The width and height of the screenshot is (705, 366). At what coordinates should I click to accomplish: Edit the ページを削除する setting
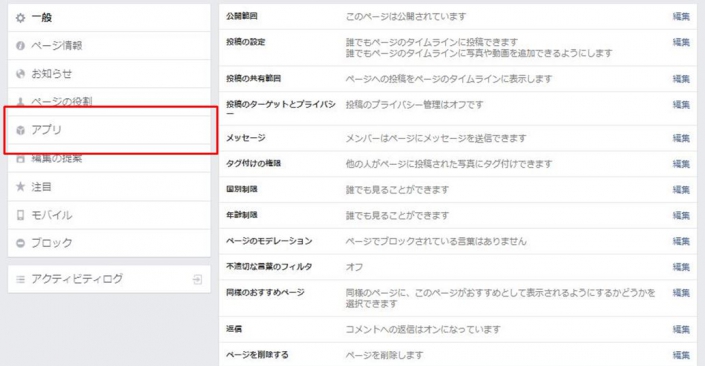pyautogui.click(x=681, y=355)
